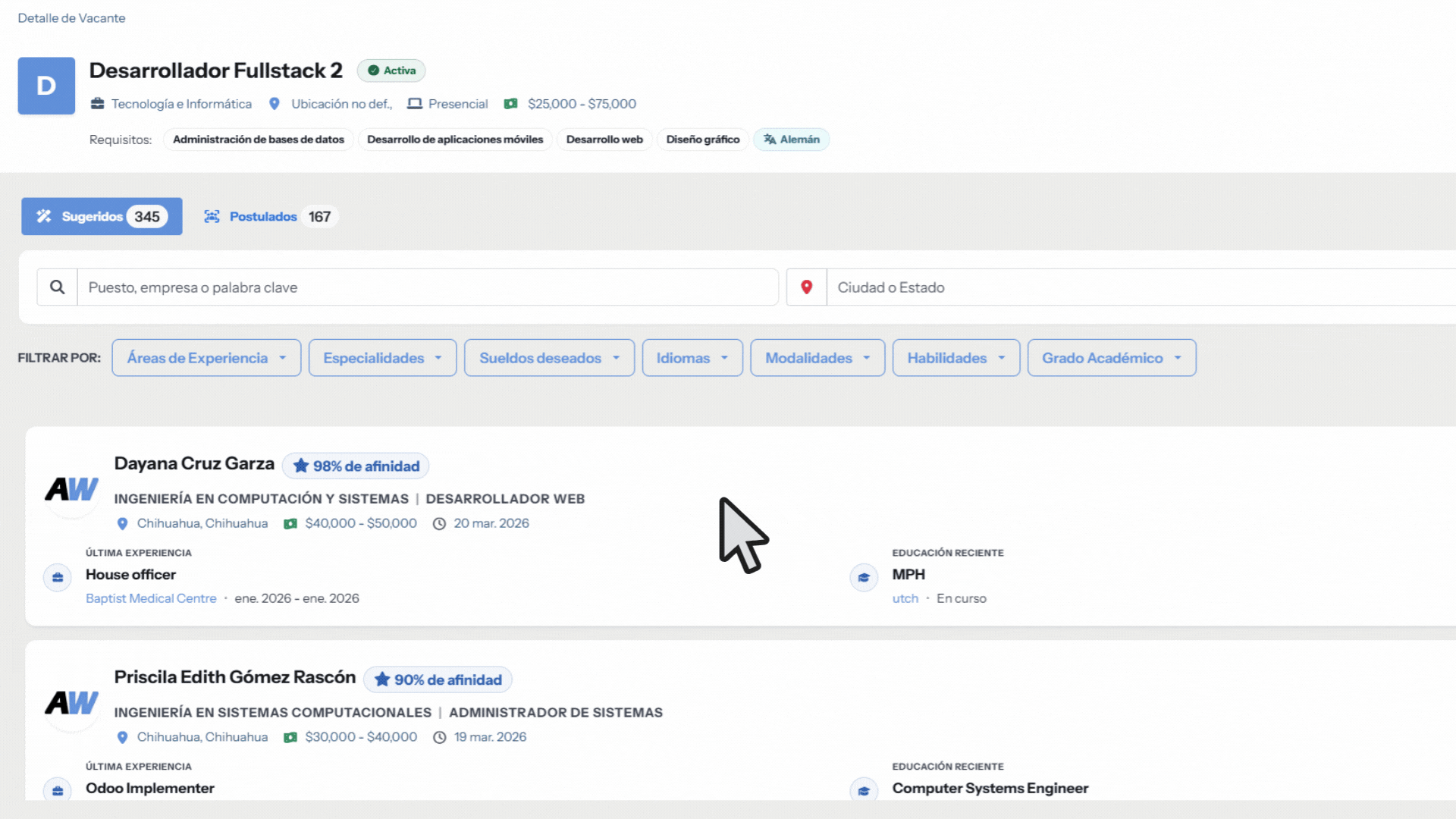Viewport: 1456px width, 819px height.
Task: Expand the Idiomas filter
Action: click(x=692, y=358)
